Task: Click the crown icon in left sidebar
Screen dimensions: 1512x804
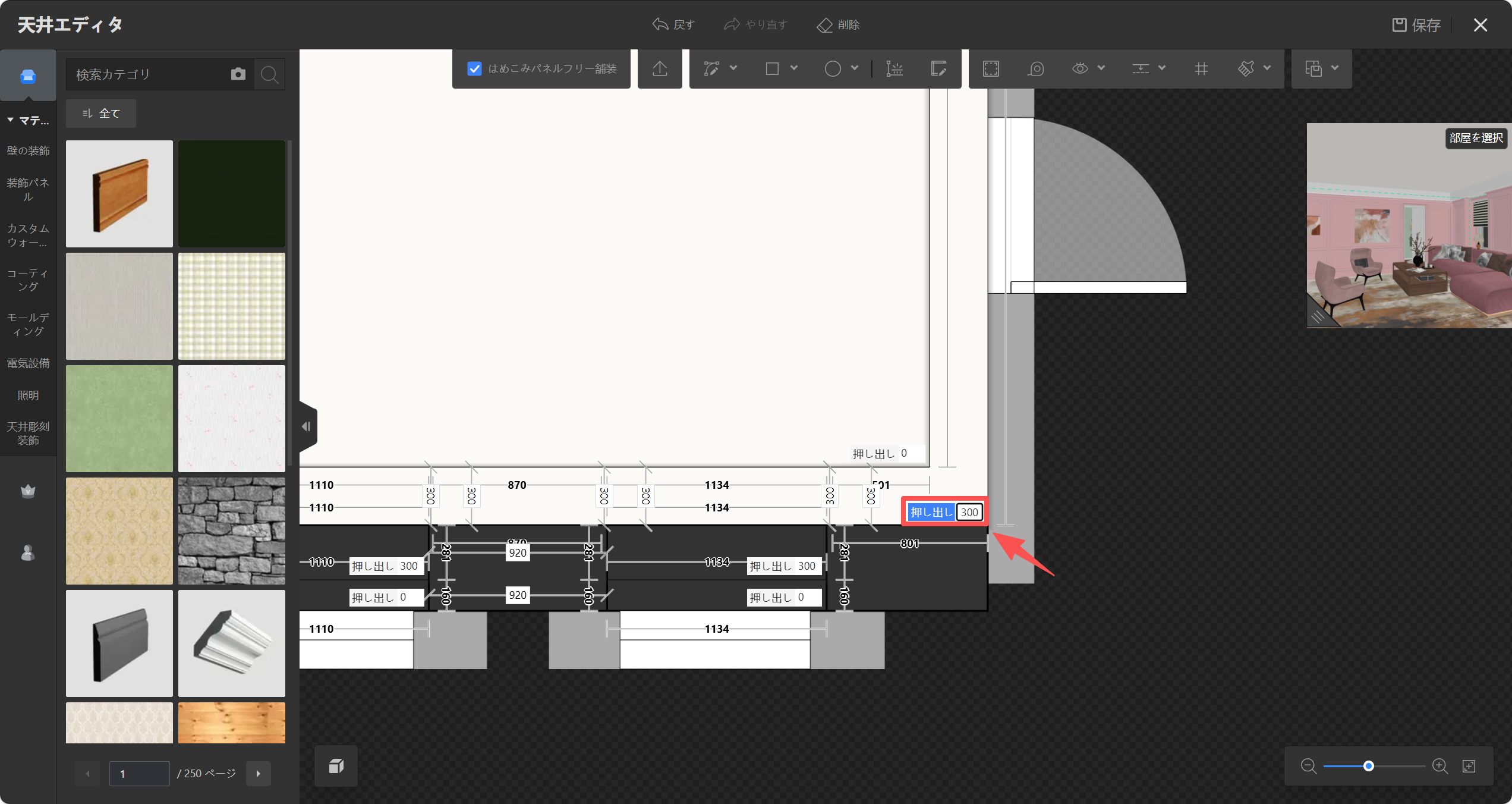Action: tap(28, 491)
